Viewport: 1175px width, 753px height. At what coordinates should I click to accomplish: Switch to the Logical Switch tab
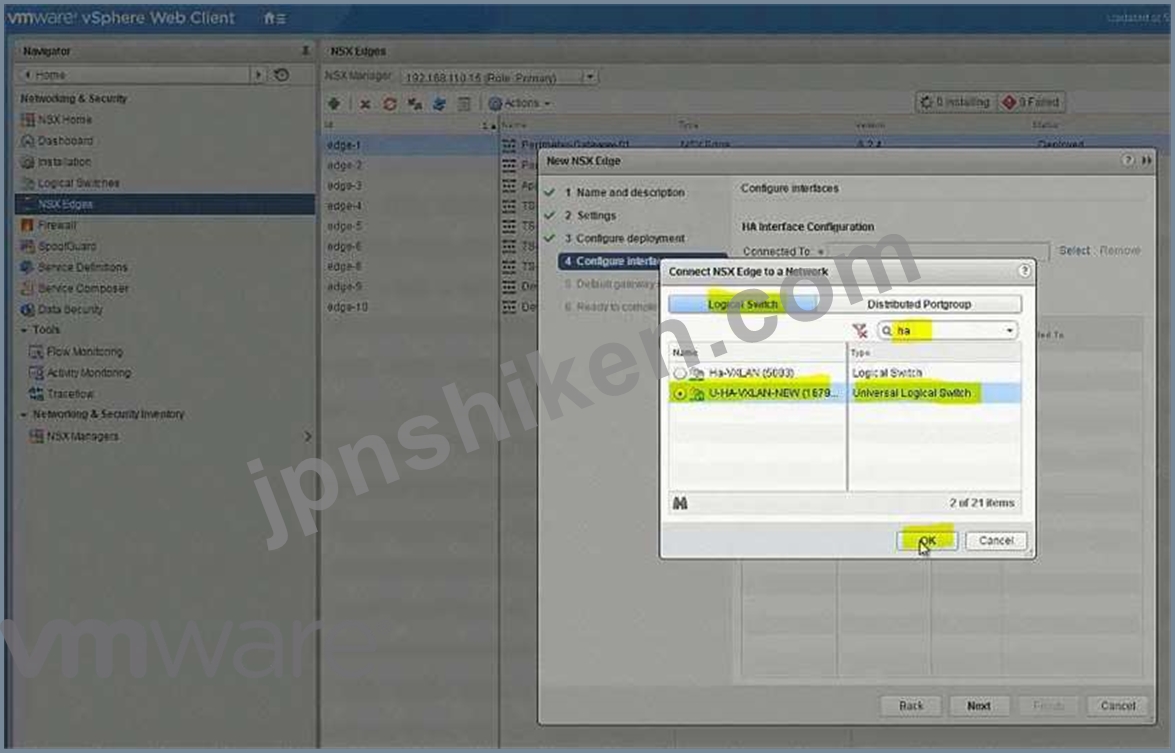743,303
